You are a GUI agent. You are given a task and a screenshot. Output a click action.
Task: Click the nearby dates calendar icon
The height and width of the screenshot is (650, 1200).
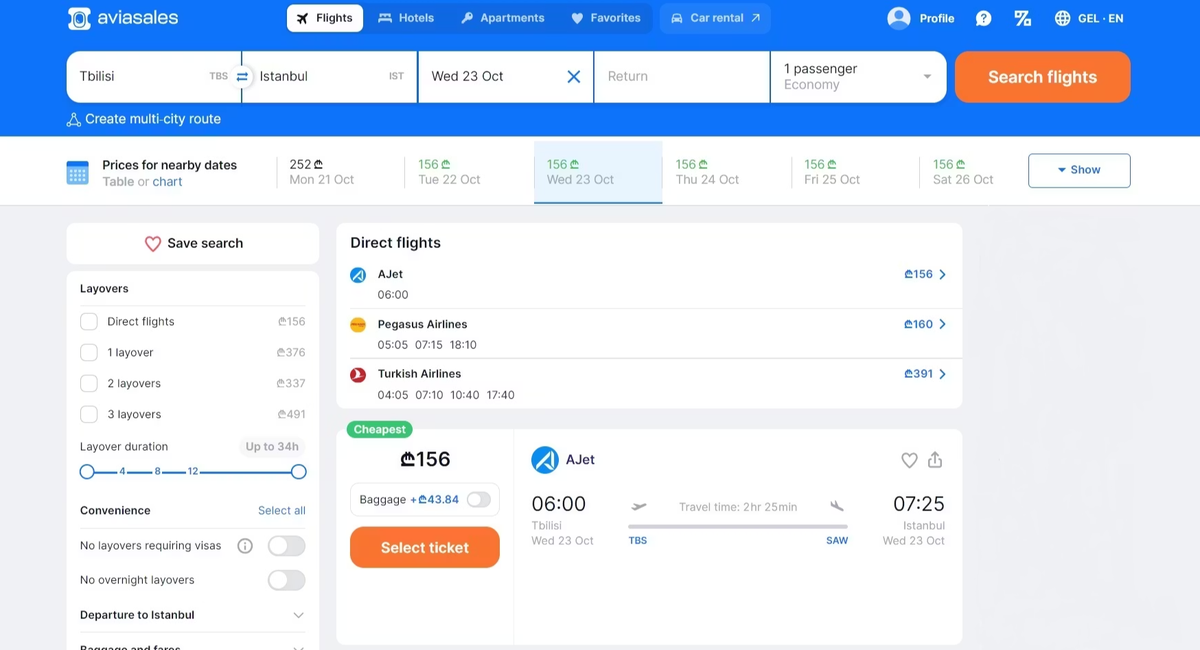[x=77, y=172]
